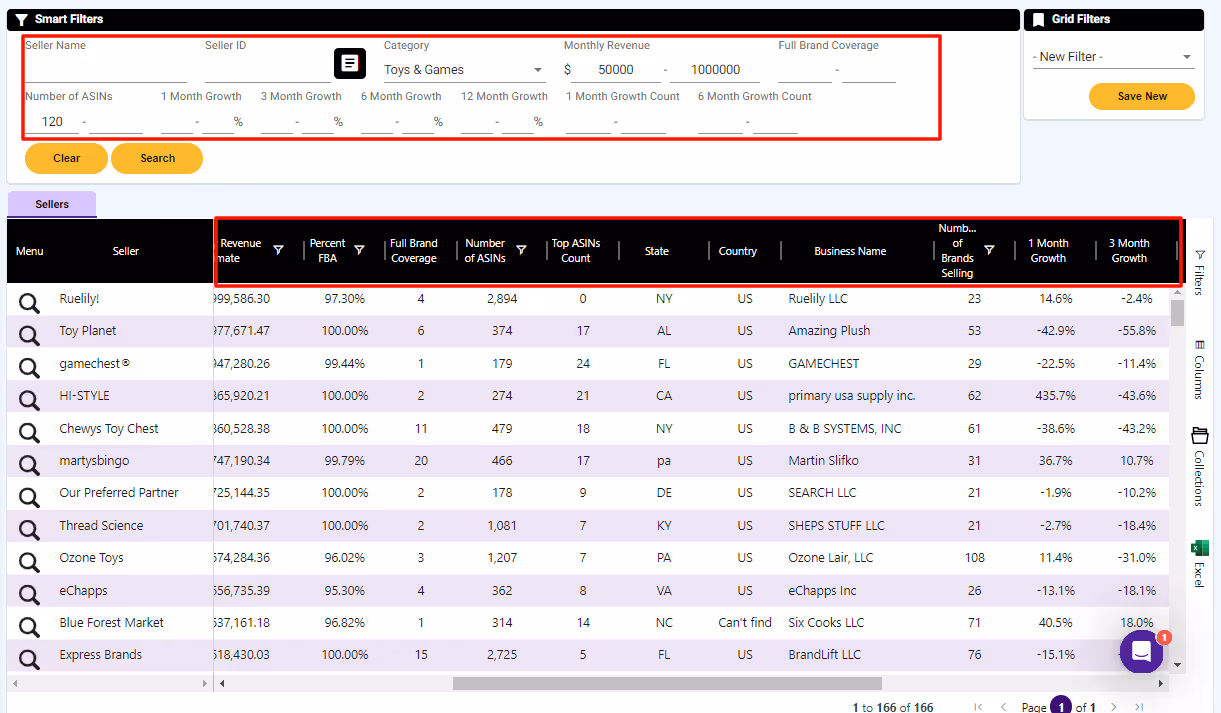Switch to the Sellers tab
The image size is (1221, 713).
click(x=52, y=204)
